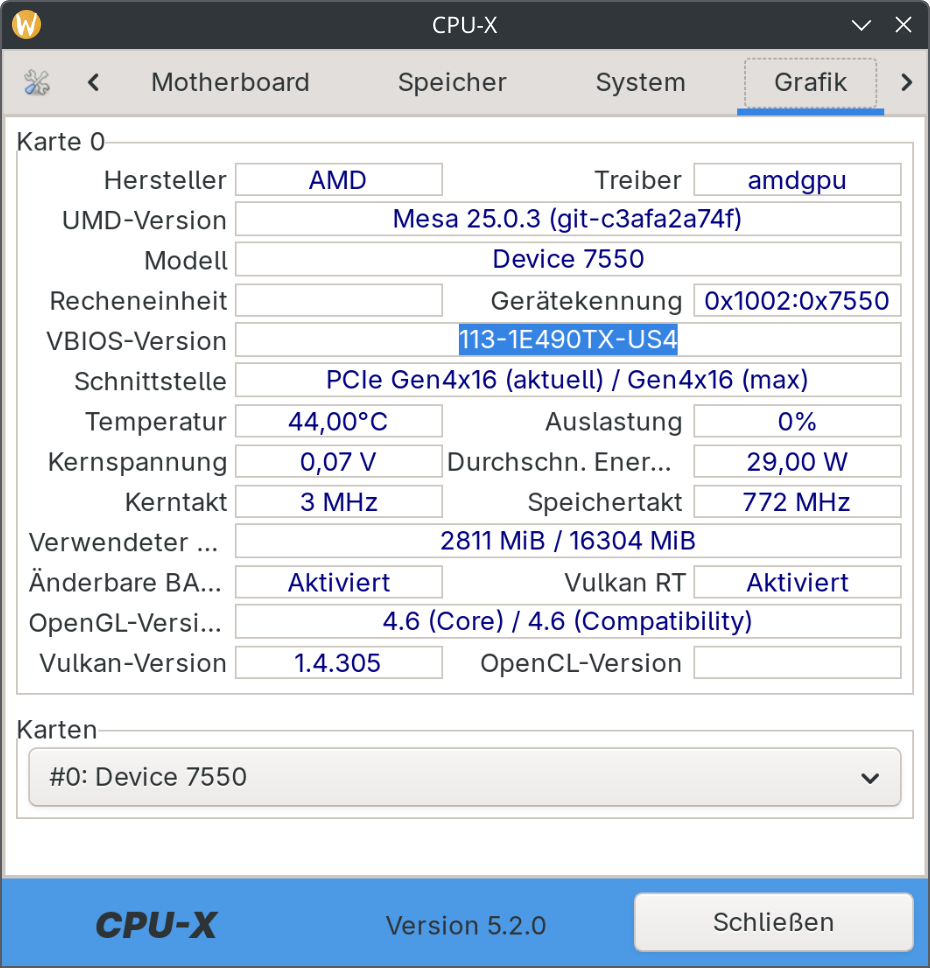This screenshot has width=930, height=968.
Task: Close the CPU-X window
Action: [x=903, y=25]
